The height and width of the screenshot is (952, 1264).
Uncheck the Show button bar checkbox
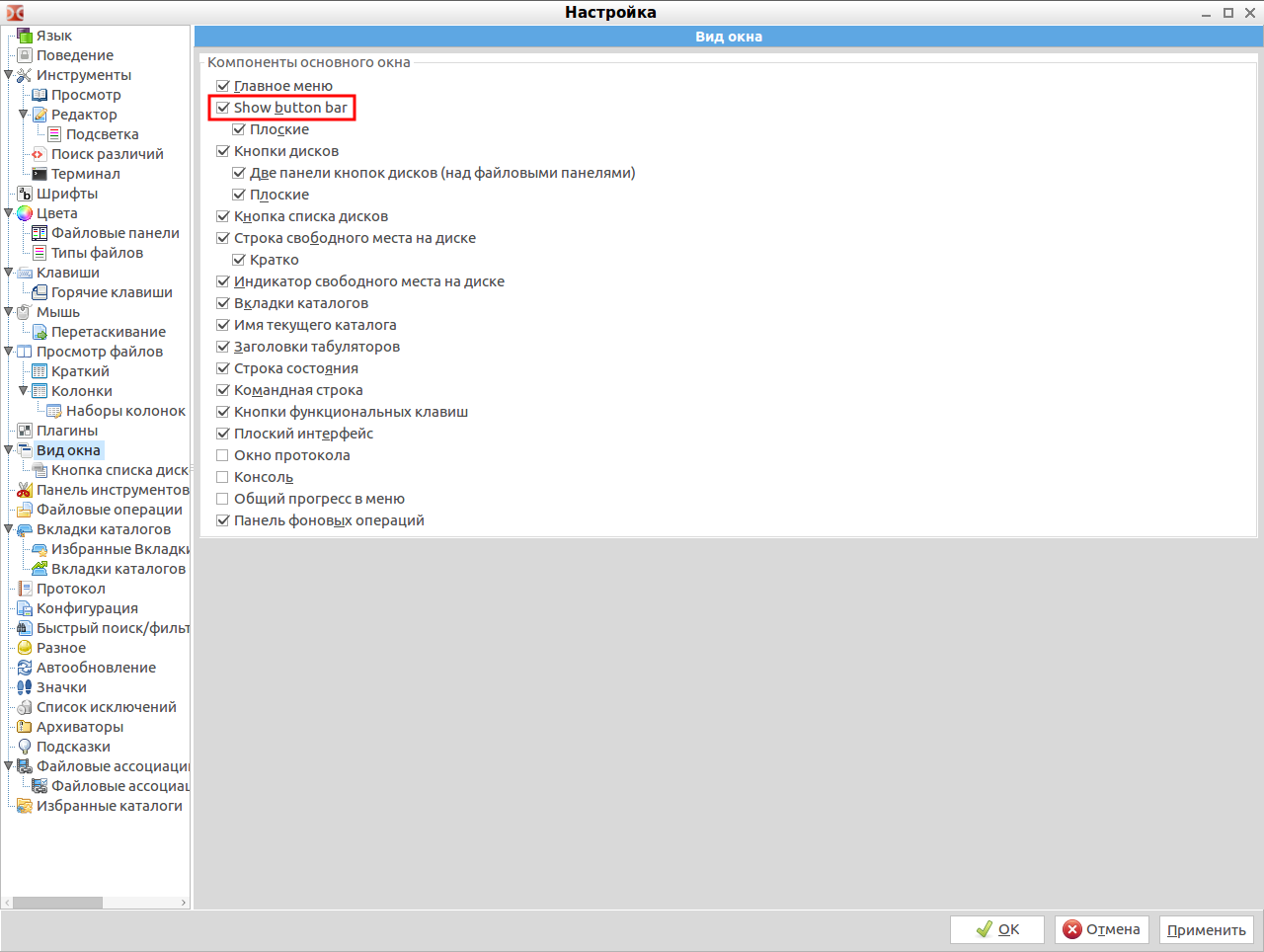pyautogui.click(x=223, y=108)
